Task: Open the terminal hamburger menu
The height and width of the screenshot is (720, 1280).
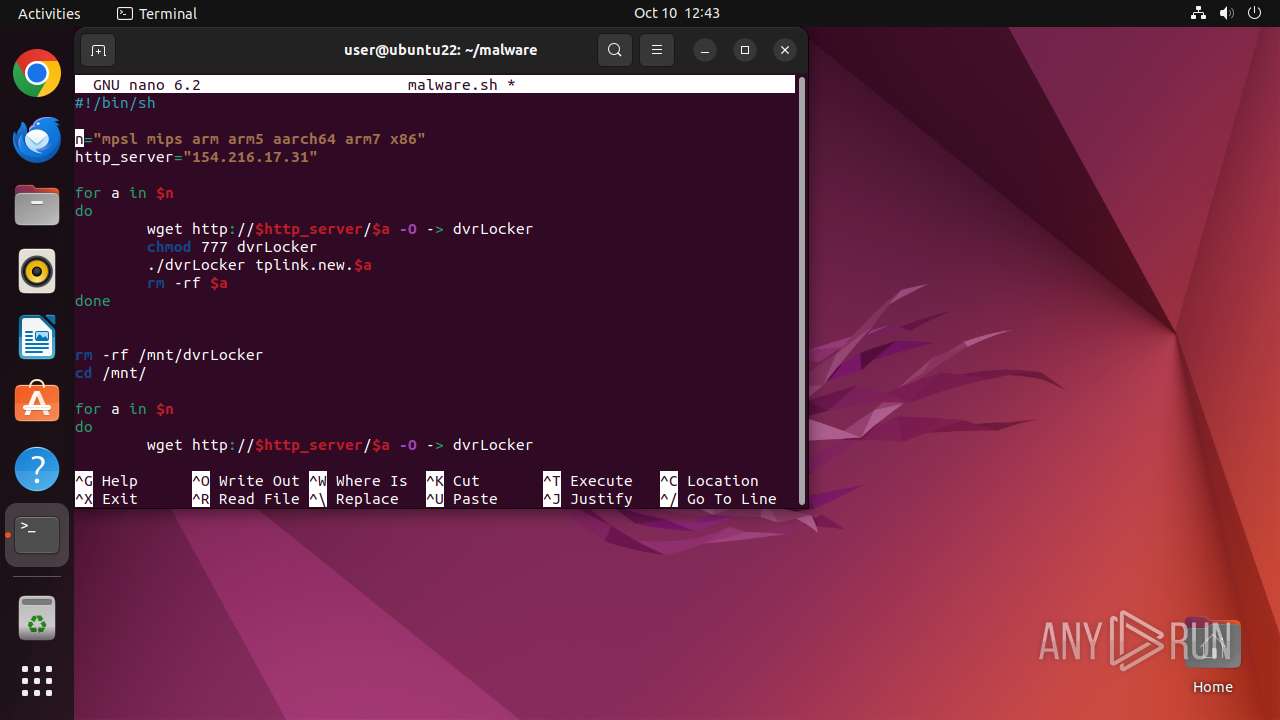Action: (x=657, y=50)
